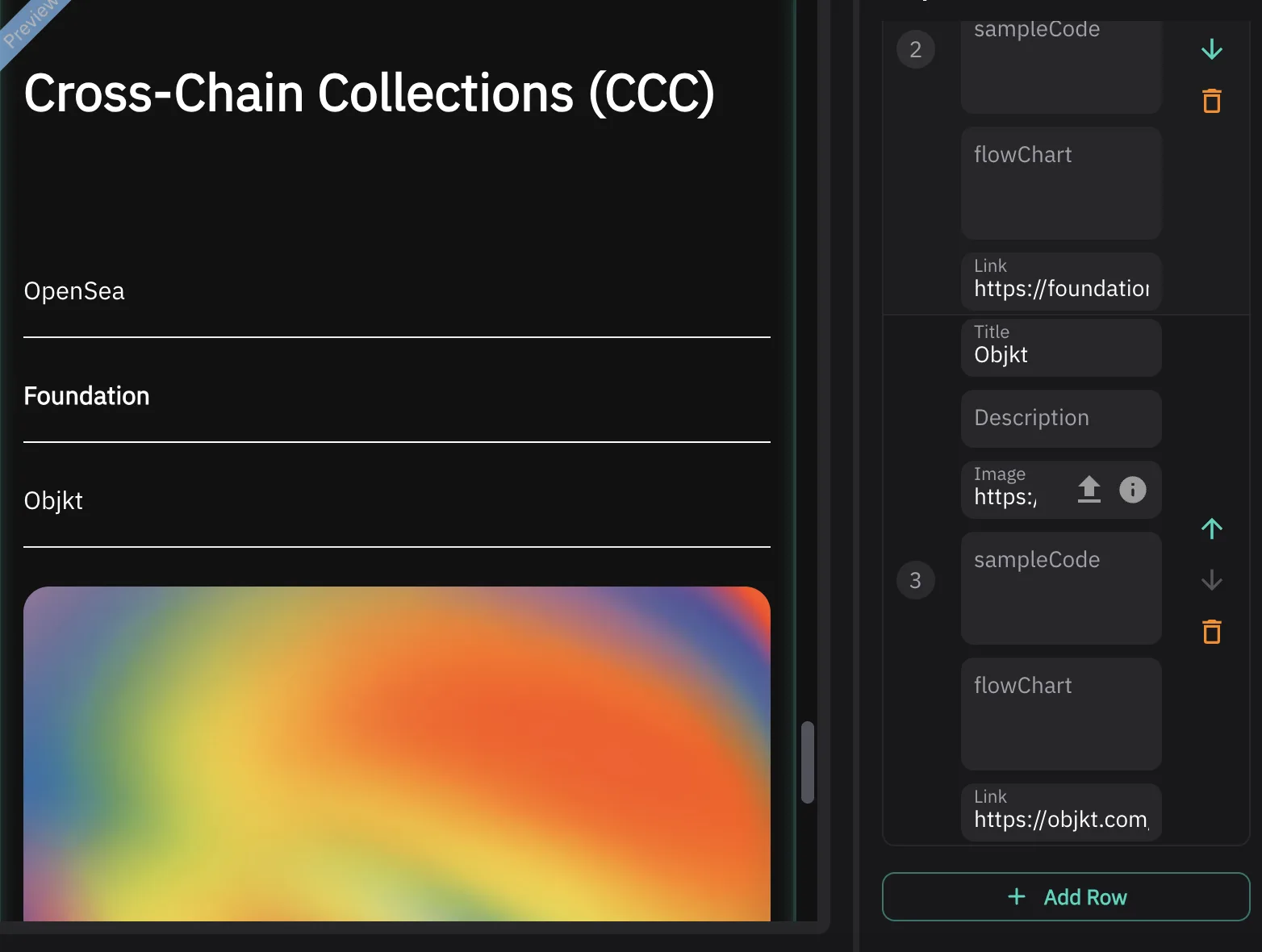The height and width of the screenshot is (952, 1262).
Task: Click the preview pane vertical scrollbar
Action: [807, 762]
